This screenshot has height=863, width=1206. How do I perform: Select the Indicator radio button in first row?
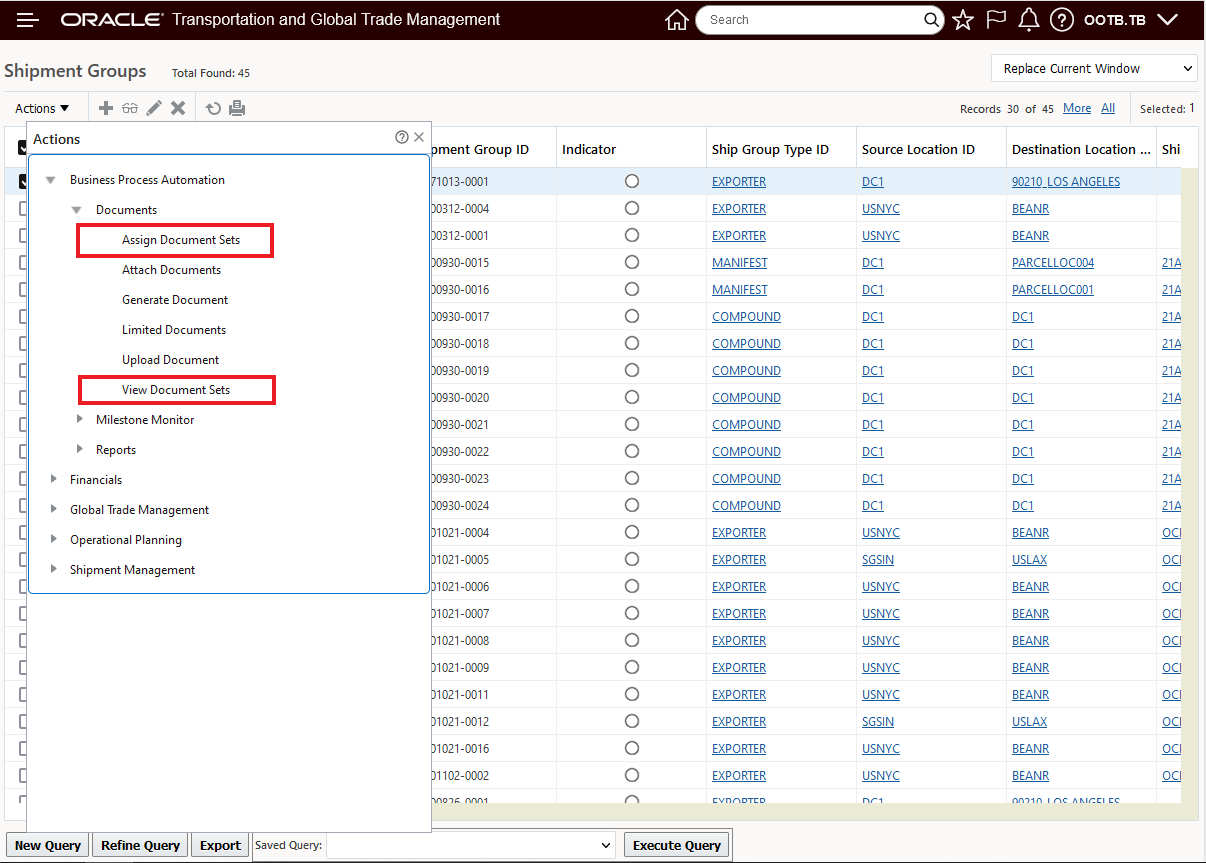tap(631, 182)
